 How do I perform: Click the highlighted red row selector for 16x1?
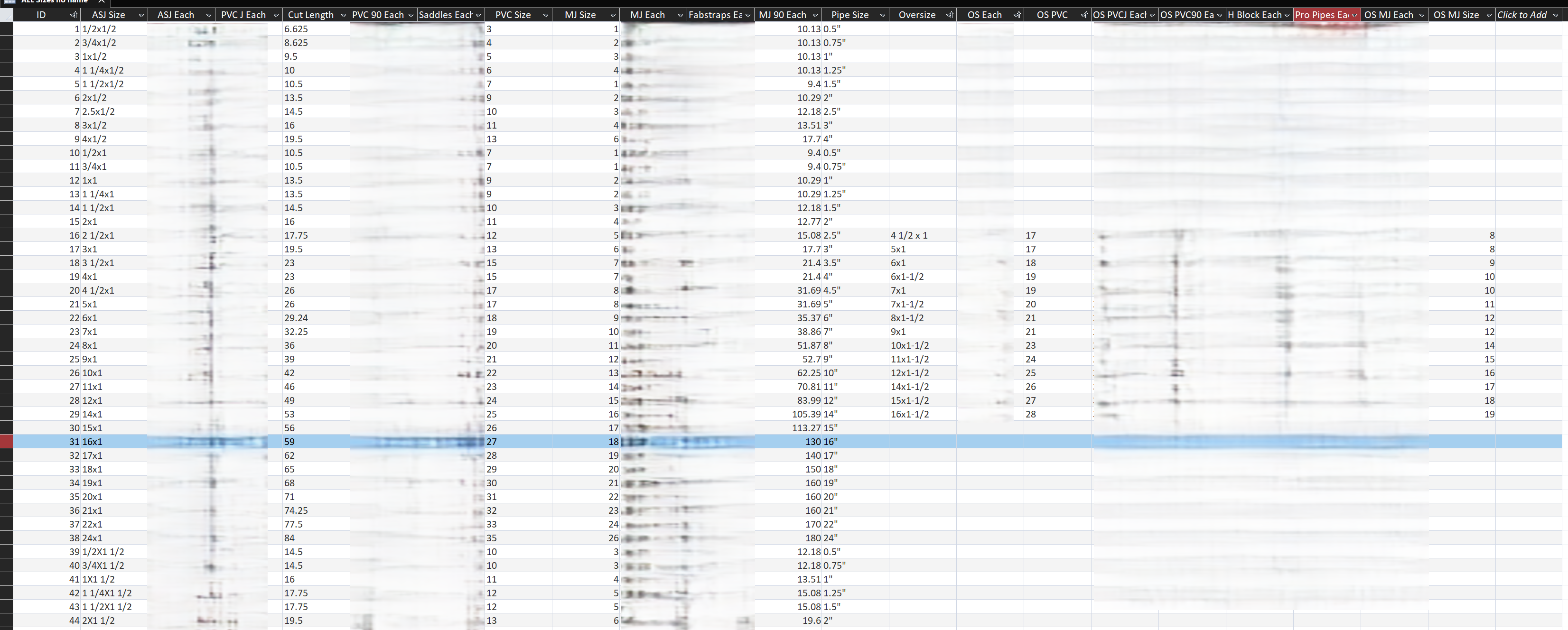(6, 442)
